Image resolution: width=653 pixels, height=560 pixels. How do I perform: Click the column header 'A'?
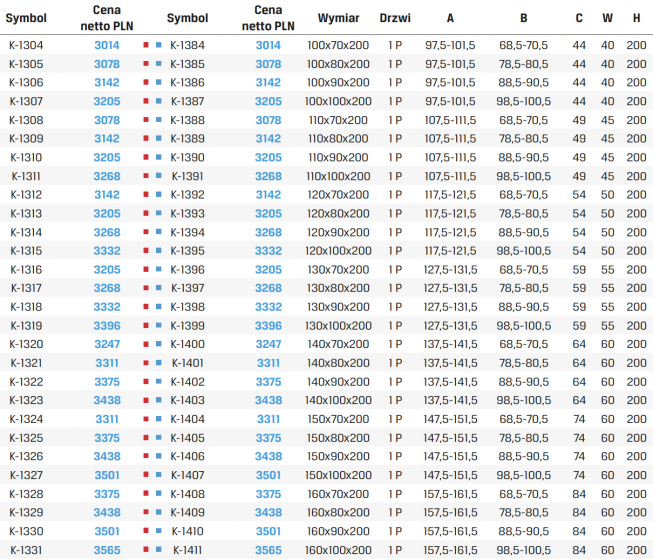coord(450,18)
